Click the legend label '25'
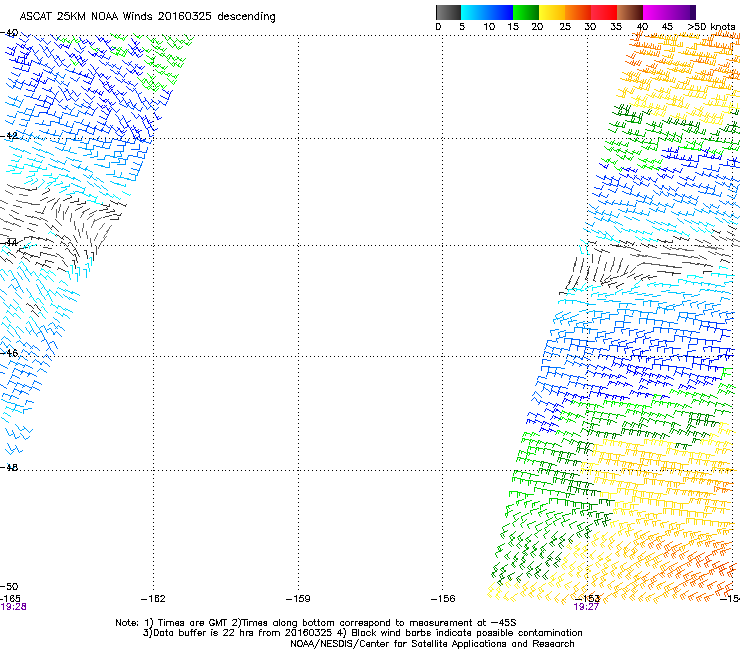The image size is (740, 650). [565, 27]
